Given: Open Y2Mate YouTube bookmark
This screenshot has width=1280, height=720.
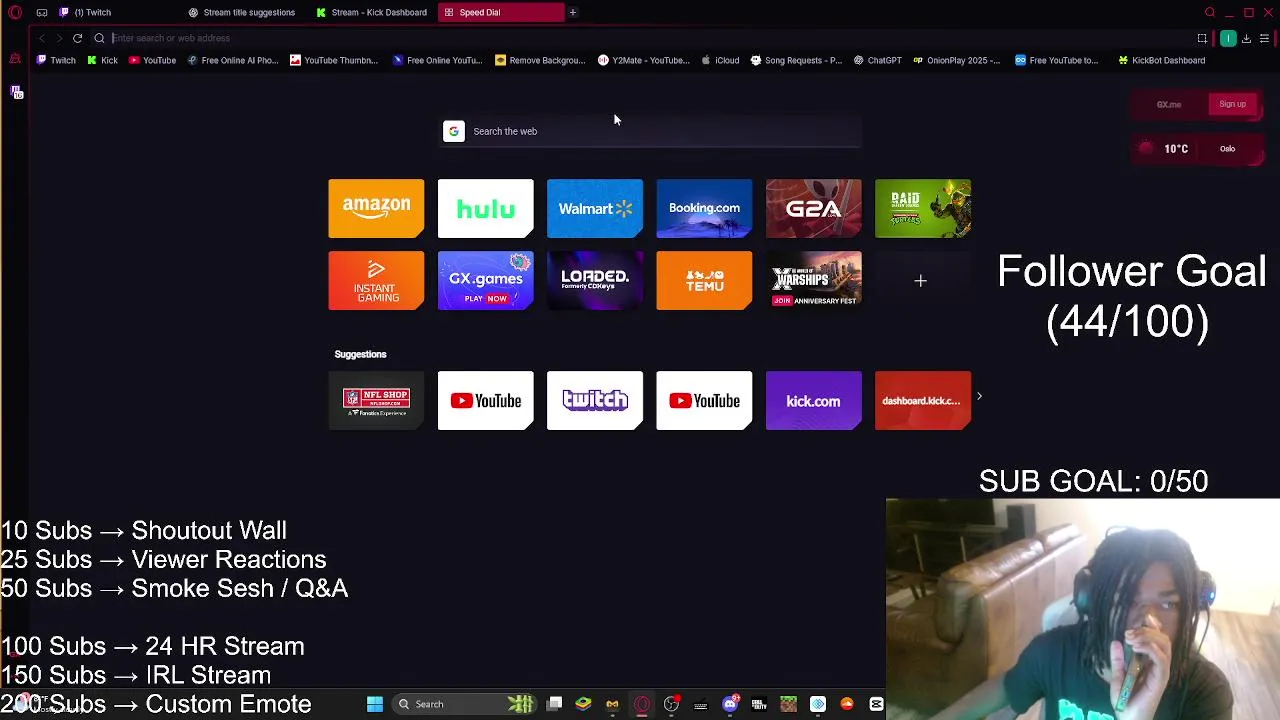Looking at the screenshot, I should tap(643, 60).
